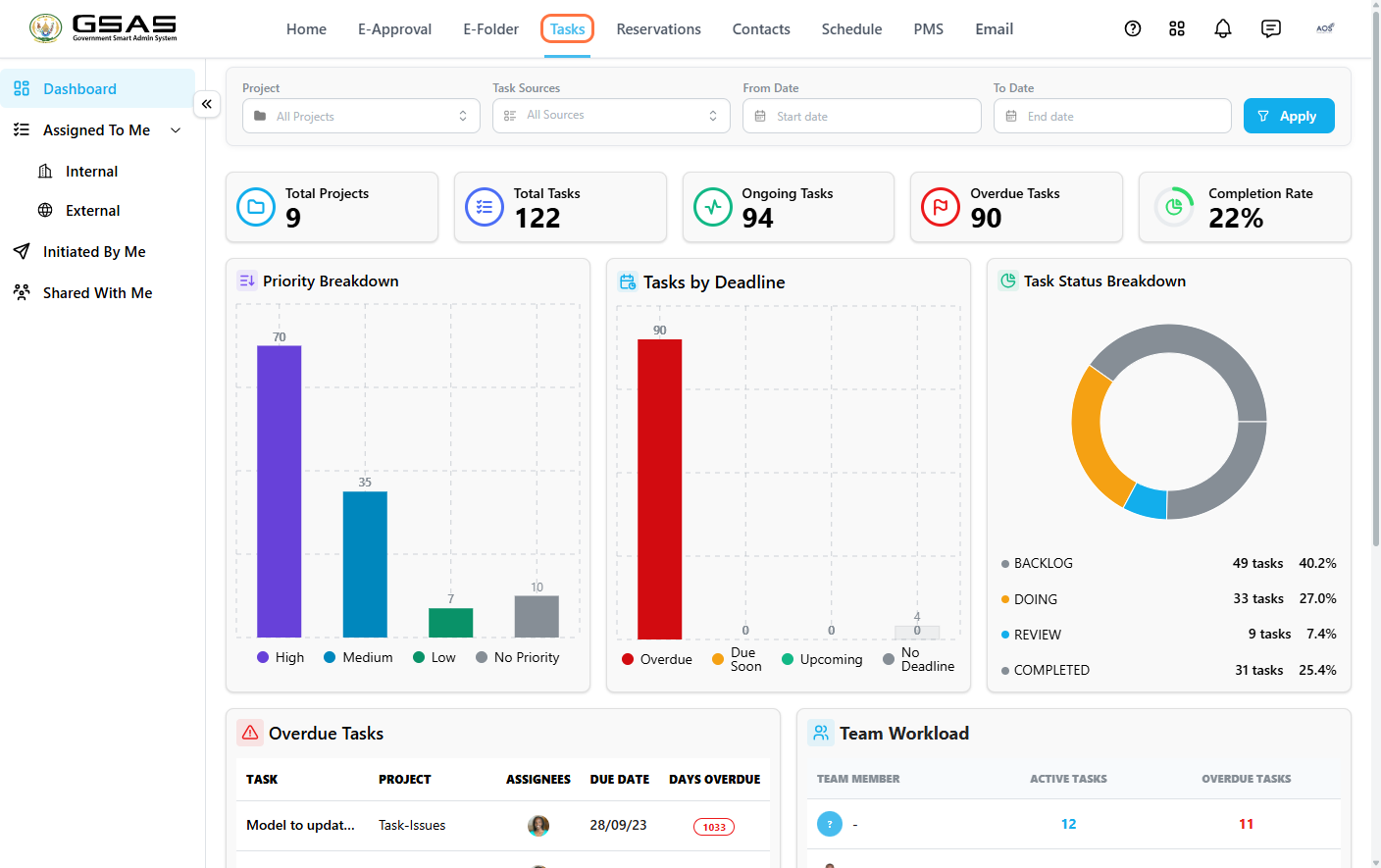This screenshot has height=868, width=1381.
Task: Open the apps grid icon
Action: click(1177, 28)
